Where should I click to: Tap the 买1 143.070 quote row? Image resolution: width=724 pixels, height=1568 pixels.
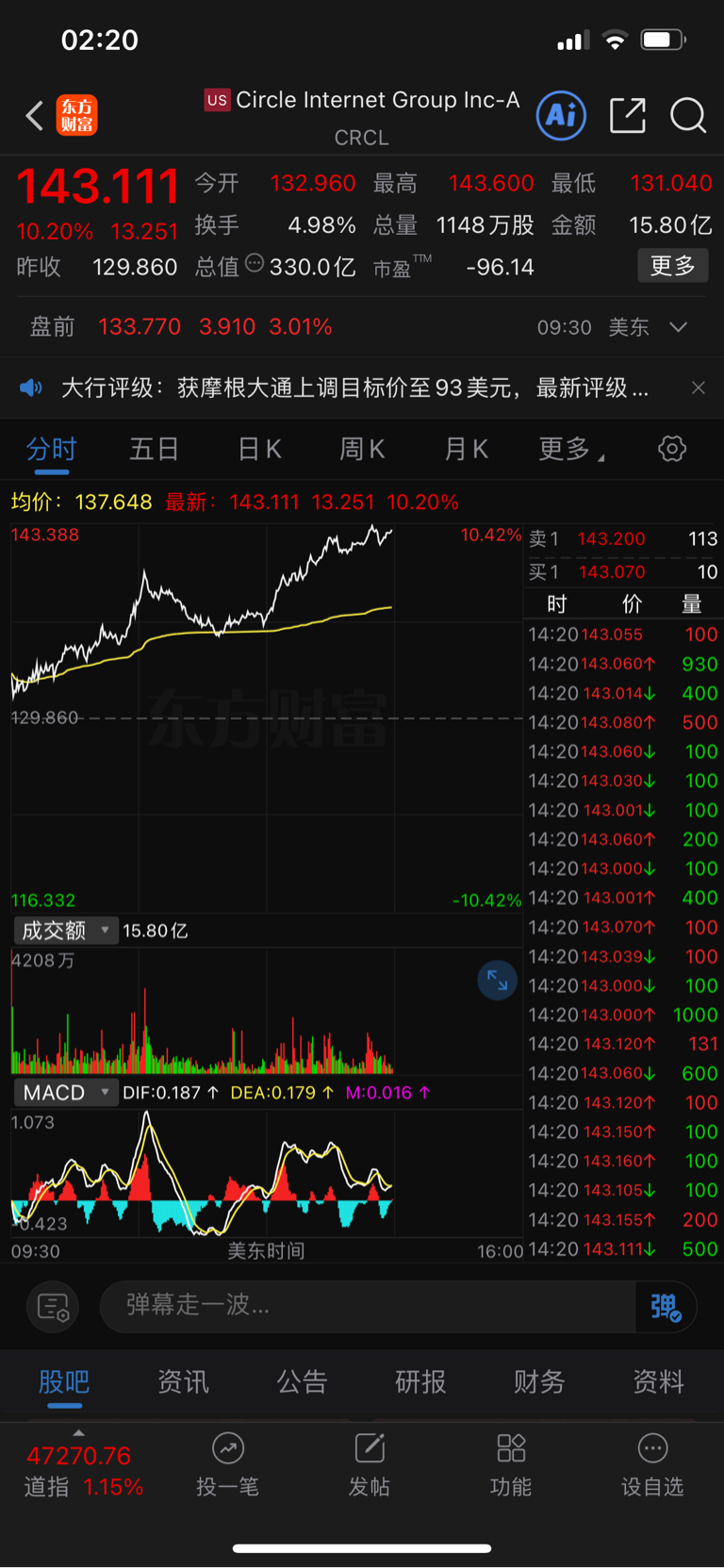point(623,571)
